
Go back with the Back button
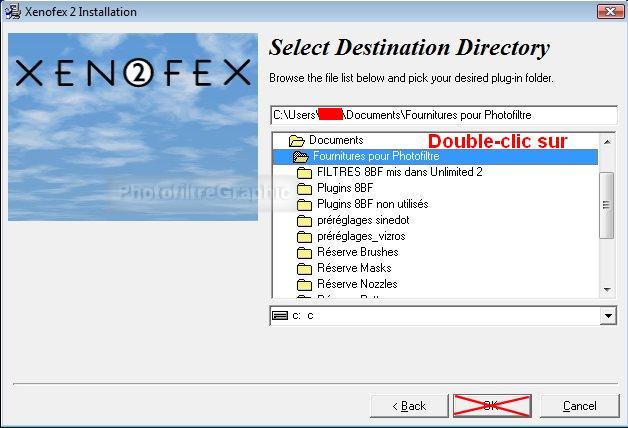pyautogui.click(x=409, y=406)
